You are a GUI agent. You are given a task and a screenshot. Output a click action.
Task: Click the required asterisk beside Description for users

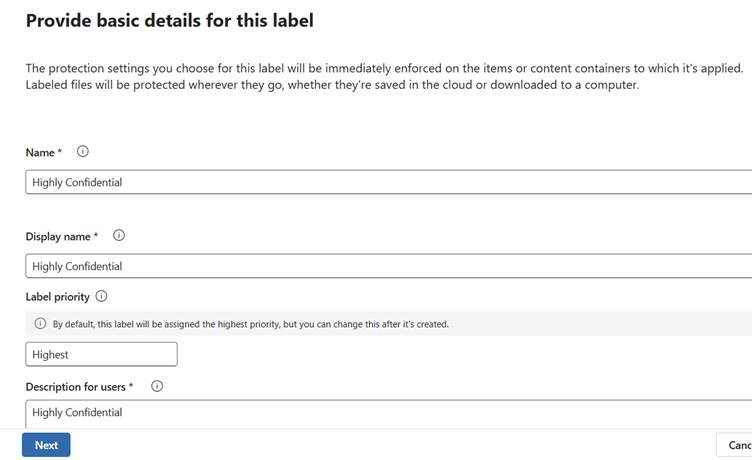[130, 386]
